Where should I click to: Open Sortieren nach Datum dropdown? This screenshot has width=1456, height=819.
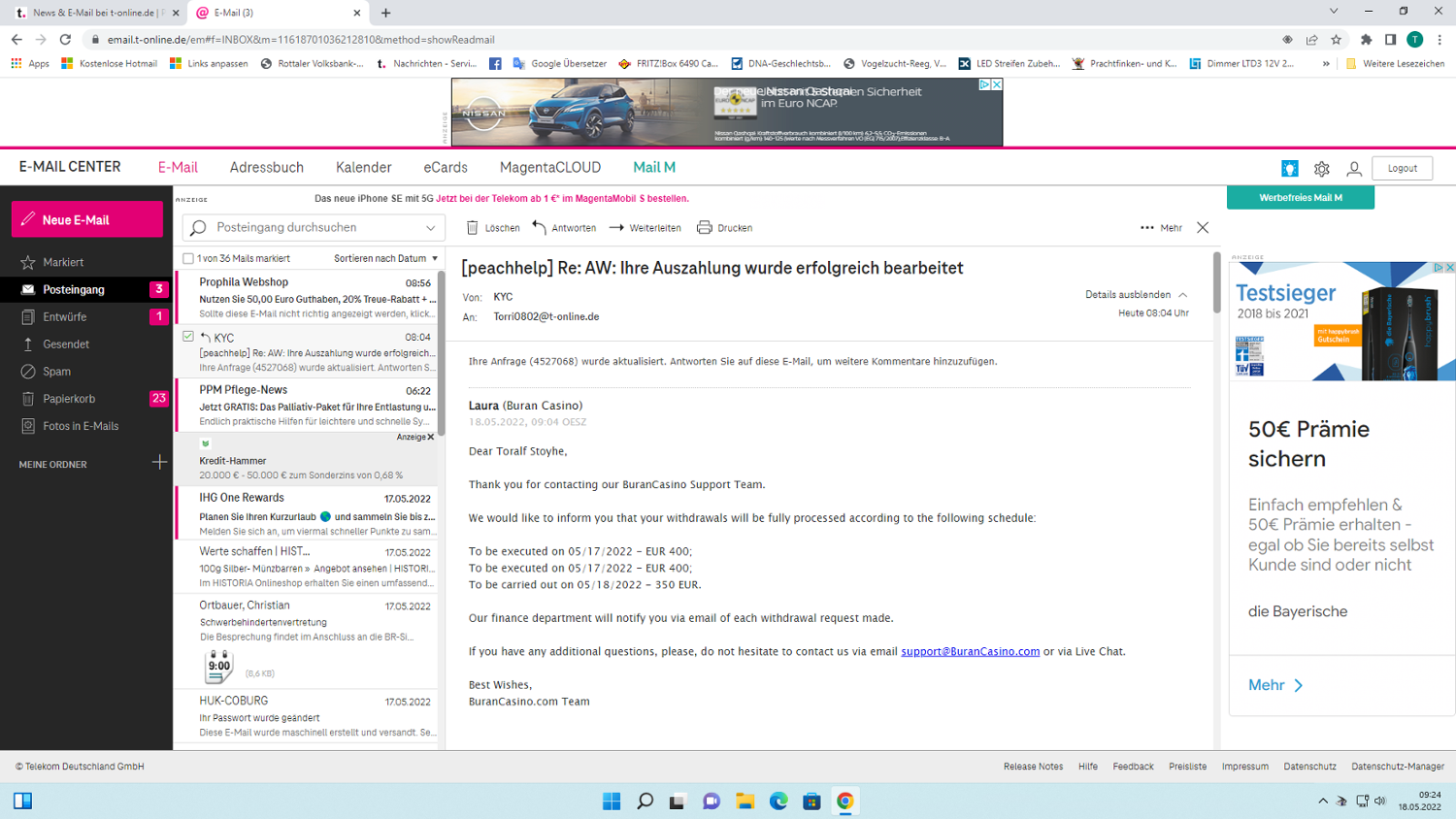(385, 258)
